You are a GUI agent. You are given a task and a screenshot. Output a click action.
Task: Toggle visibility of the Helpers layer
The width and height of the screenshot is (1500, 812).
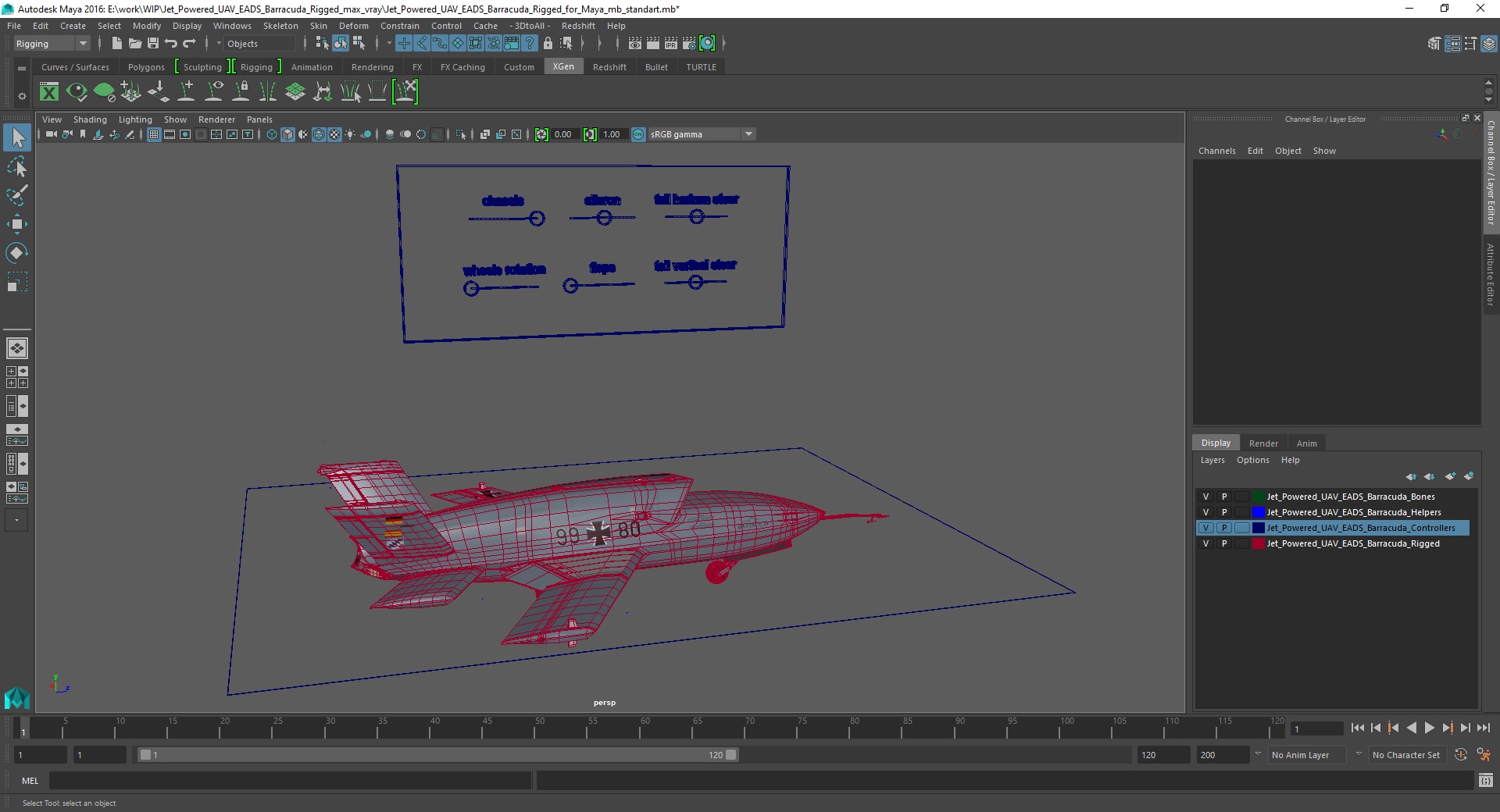(1205, 512)
